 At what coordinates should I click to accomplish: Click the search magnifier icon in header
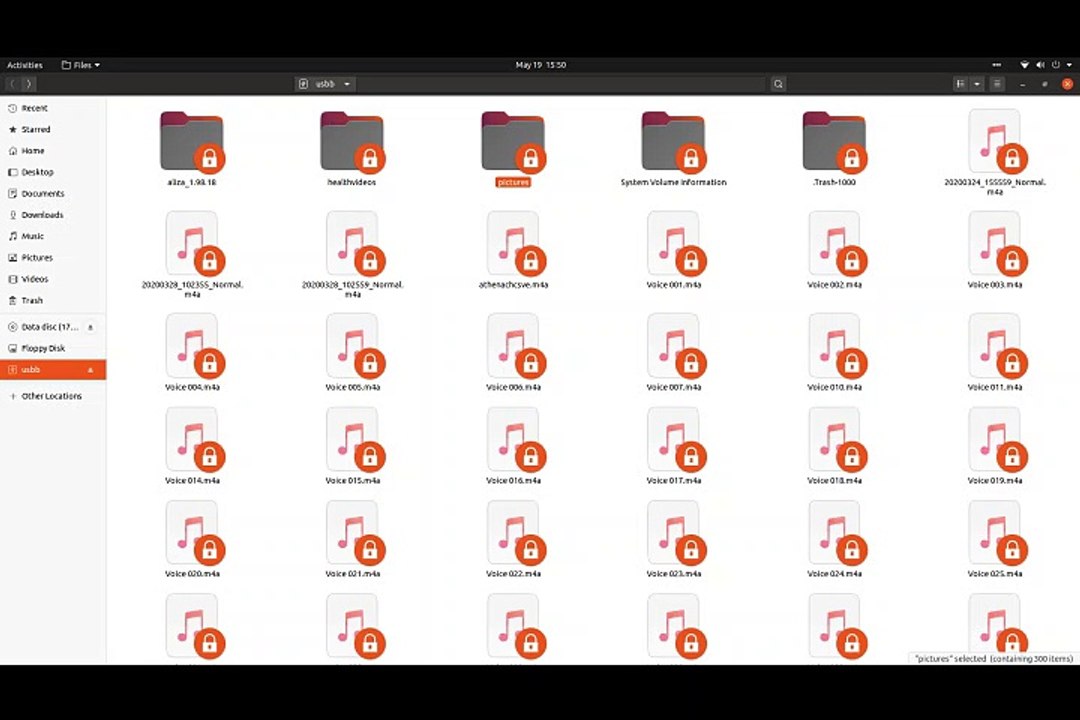point(778,84)
